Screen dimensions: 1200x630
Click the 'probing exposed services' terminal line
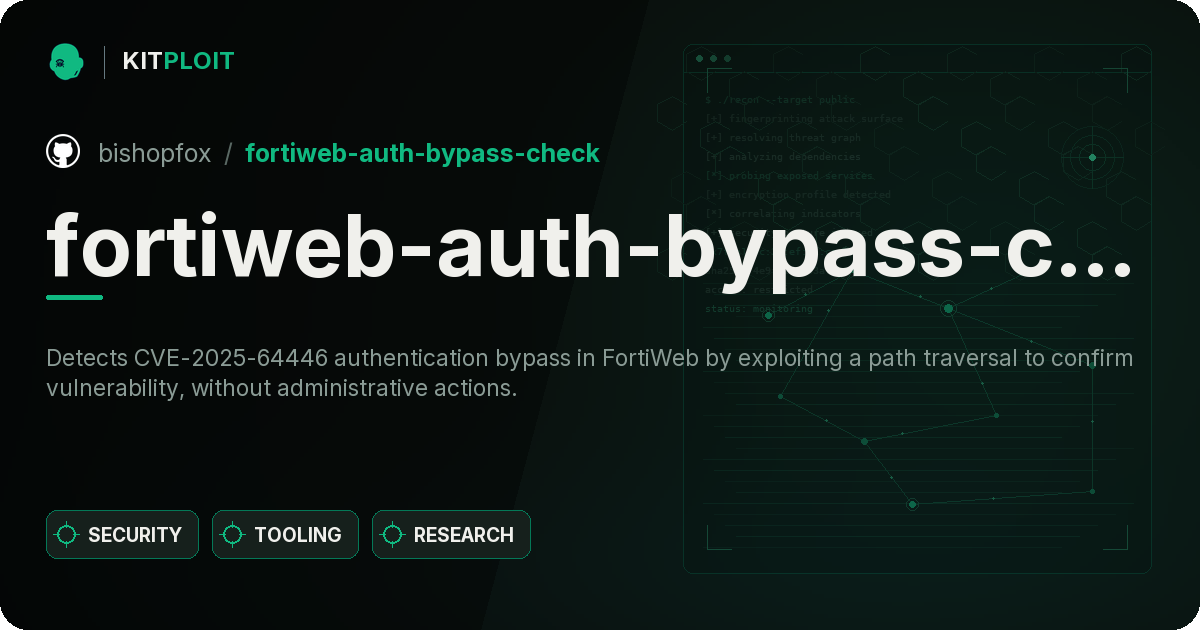click(789, 176)
